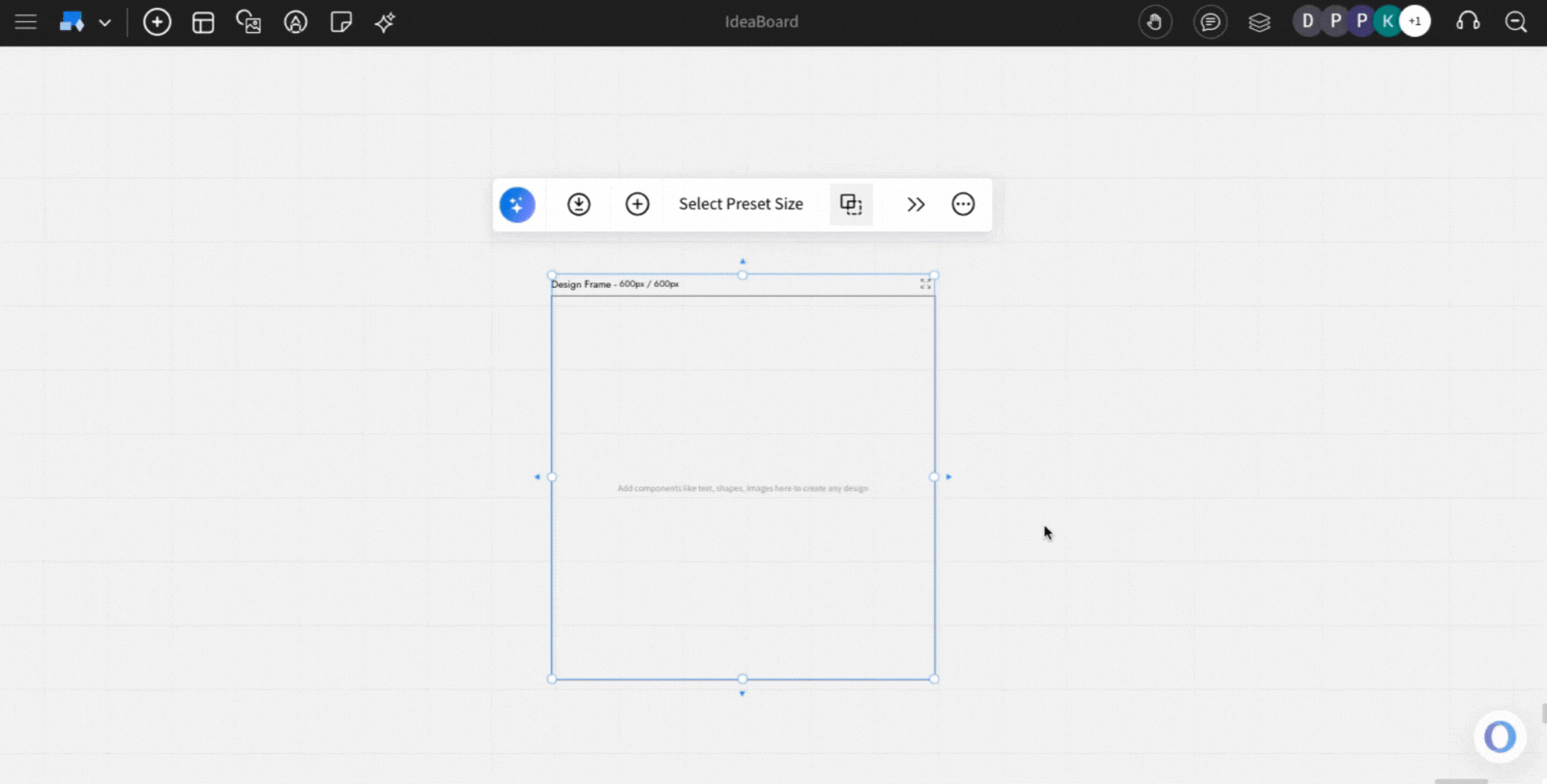Toggle the hand pan mode

click(x=1154, y=22)
